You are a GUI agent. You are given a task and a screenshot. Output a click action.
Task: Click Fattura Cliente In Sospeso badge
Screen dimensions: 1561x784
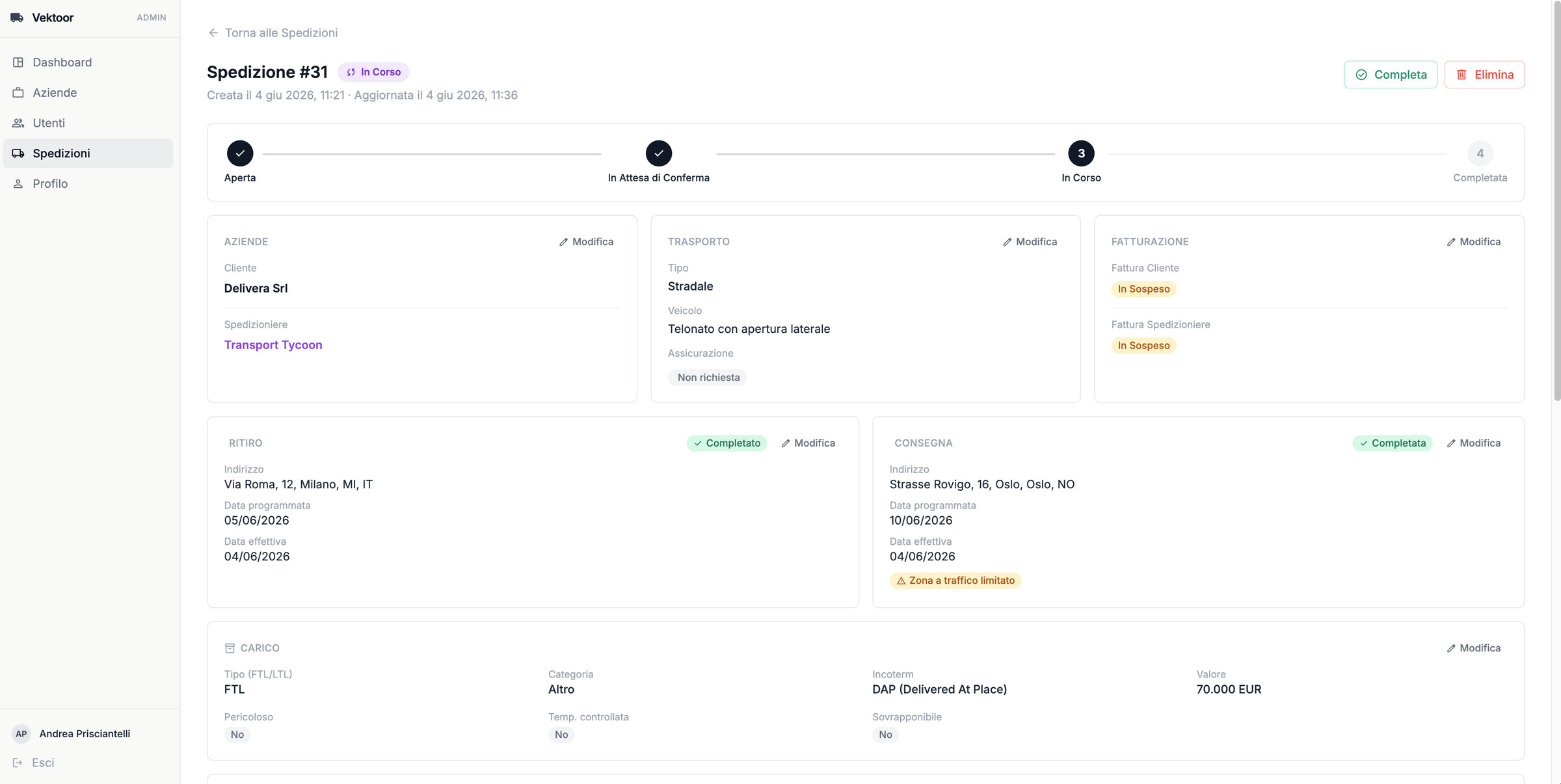click(1143, 289)
